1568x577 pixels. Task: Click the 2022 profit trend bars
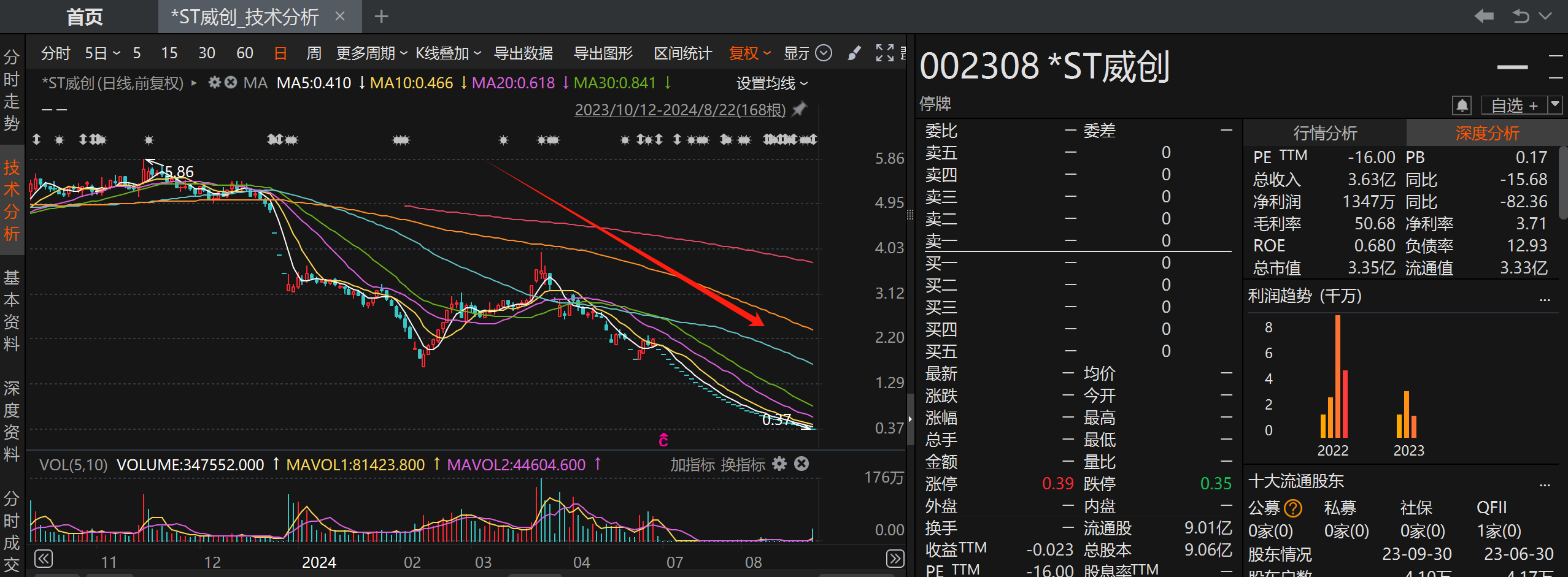[x=1334, y=376]
